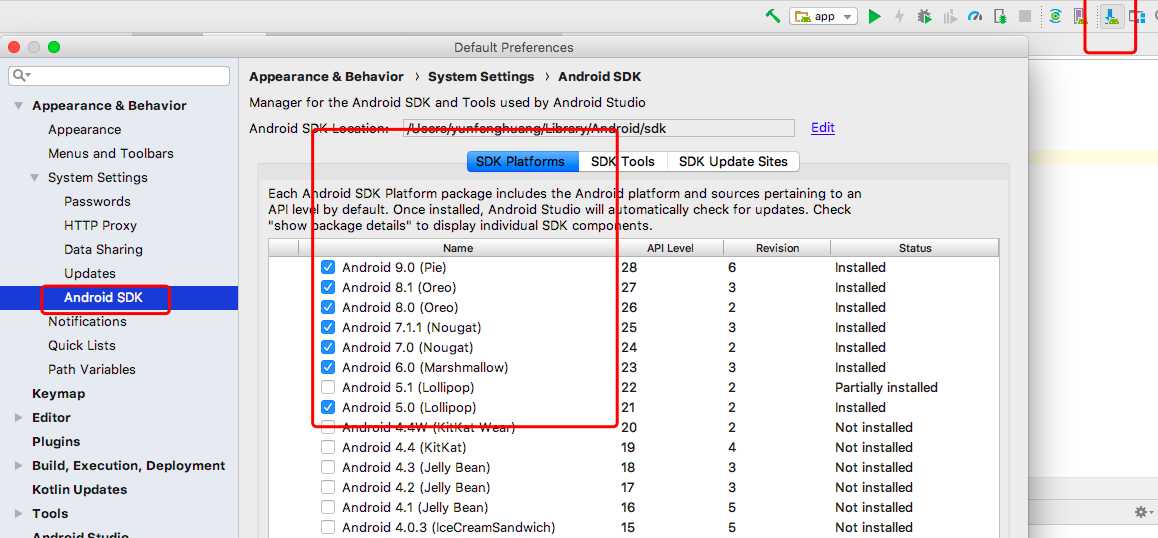Sort table by Status column header
1158x538 pixels.
(x=915, y=248)
